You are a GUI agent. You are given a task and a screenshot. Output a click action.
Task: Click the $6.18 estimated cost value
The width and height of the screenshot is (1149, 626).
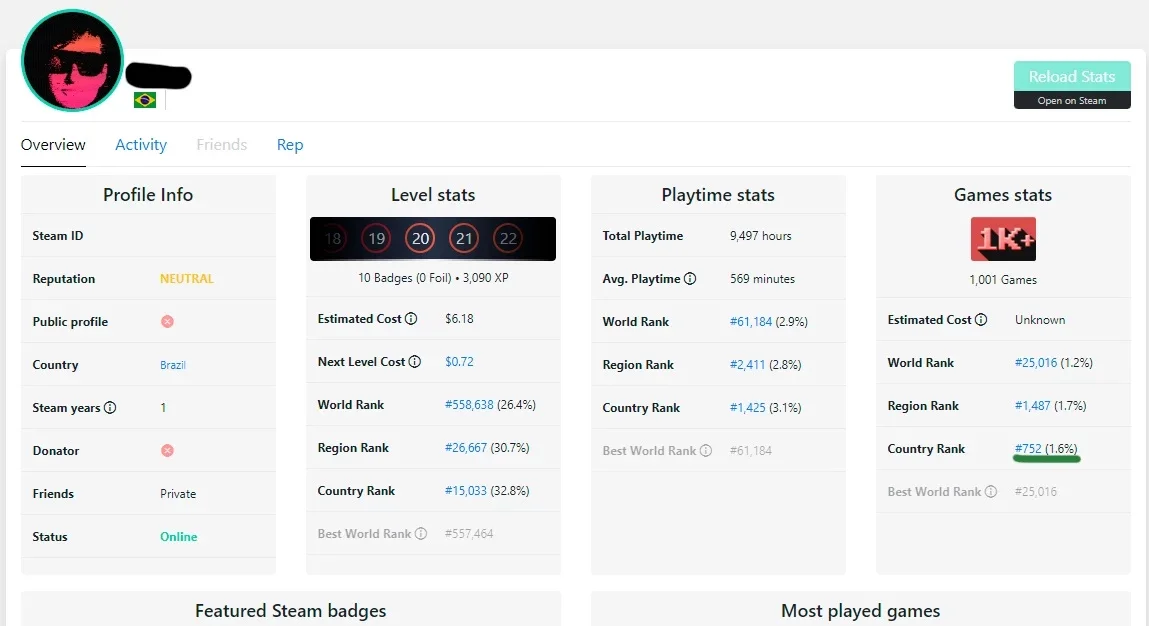pos(459,318)
